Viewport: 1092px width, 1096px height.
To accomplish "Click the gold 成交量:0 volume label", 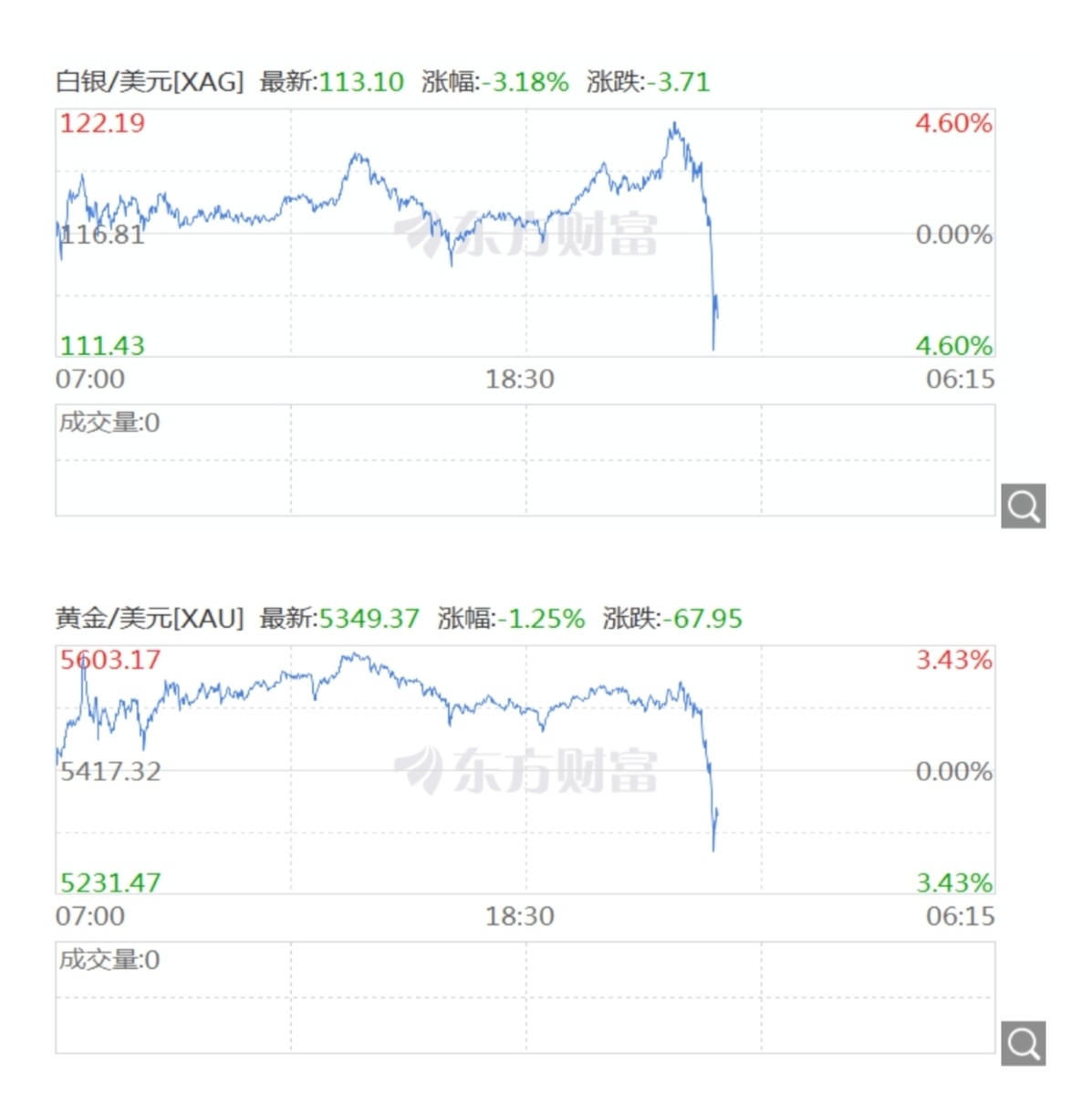I will [x=109, y=959].
